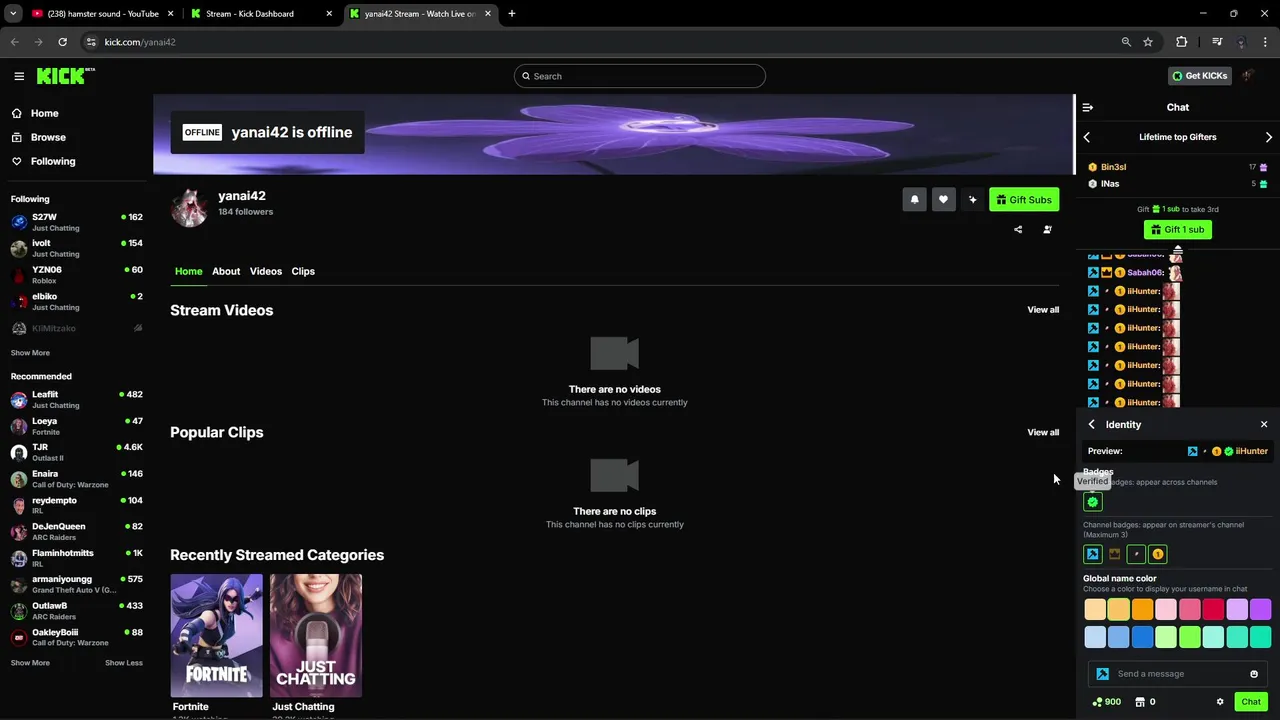
Task: Click the 900 channel points balance
Action: [1106, 702]
